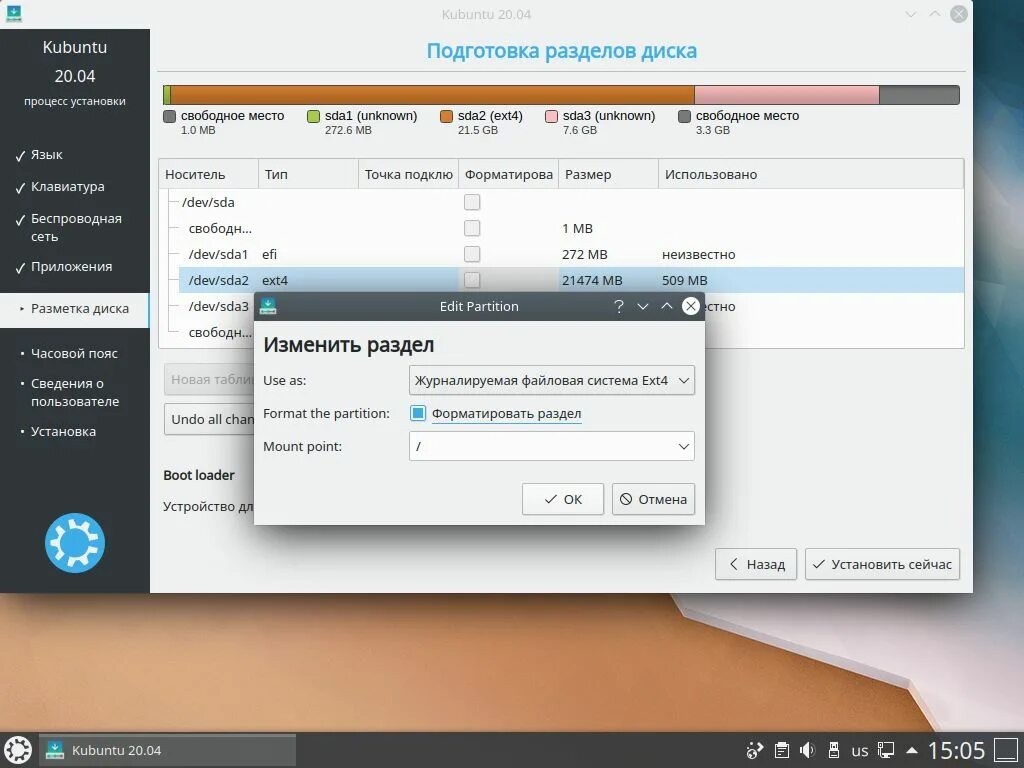Click the Kubuntu gear logo in sidebar
1024x768 pixels.
pos(75,543)
